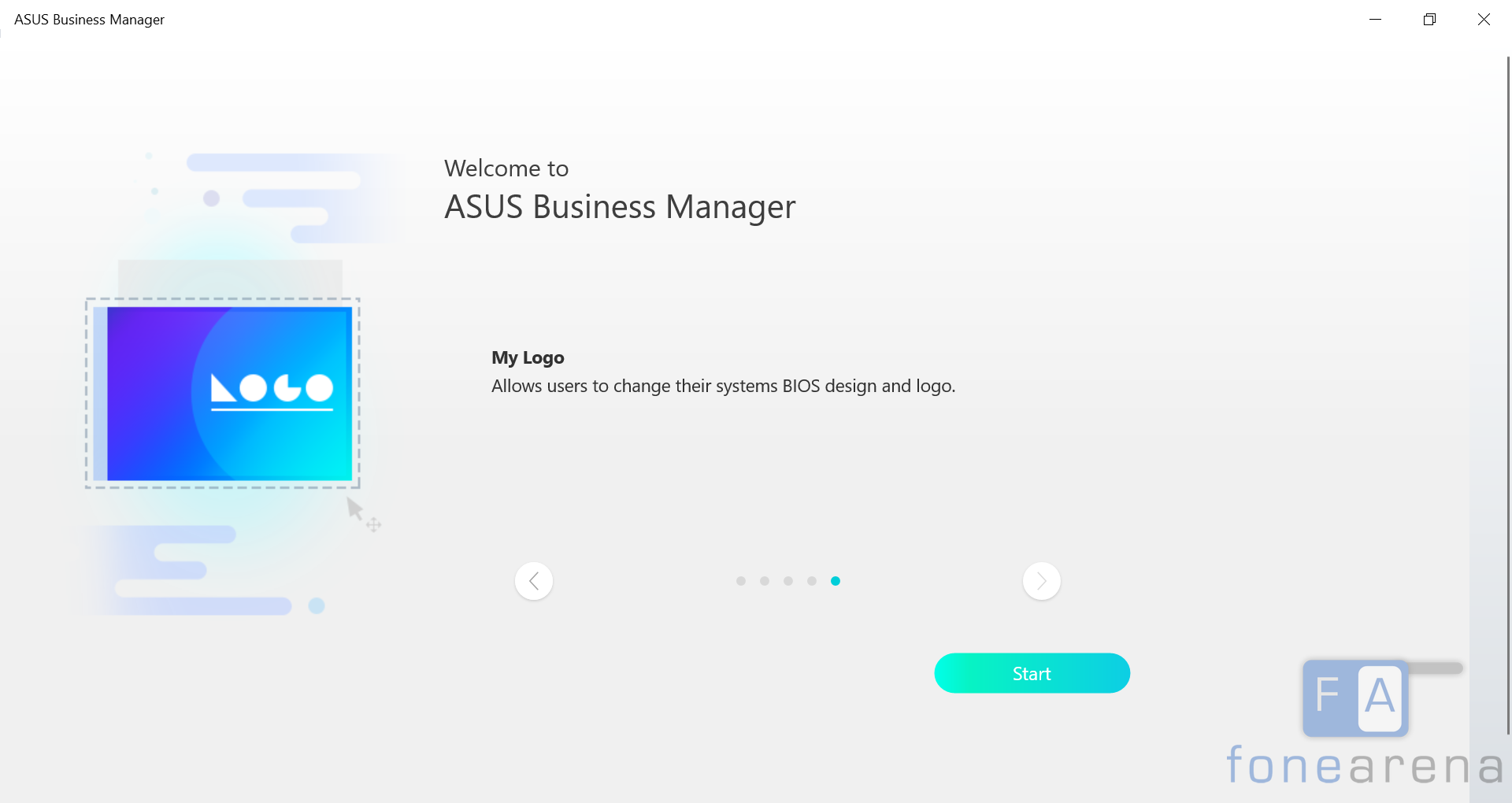This screenshot has height=803, width=1512.
Task: Minimize the ASUS Business Manager window
Action: (1376, 20)
